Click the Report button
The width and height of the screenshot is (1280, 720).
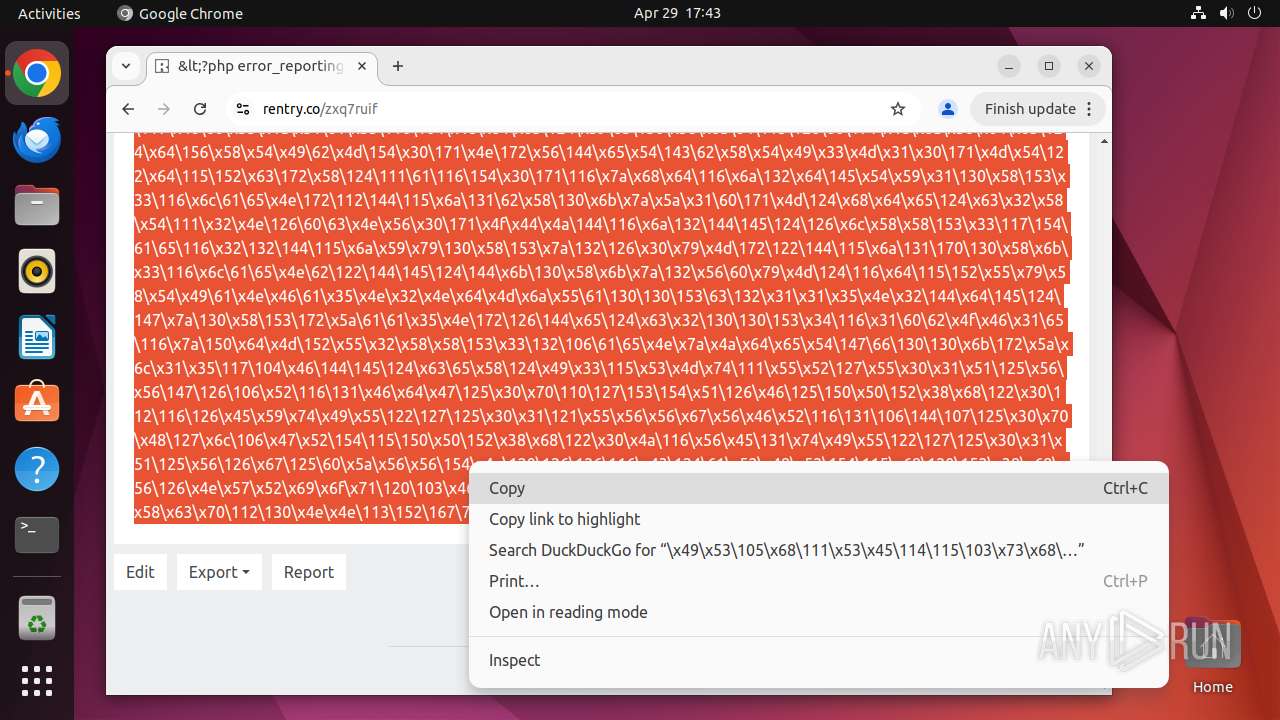(308, 572)
